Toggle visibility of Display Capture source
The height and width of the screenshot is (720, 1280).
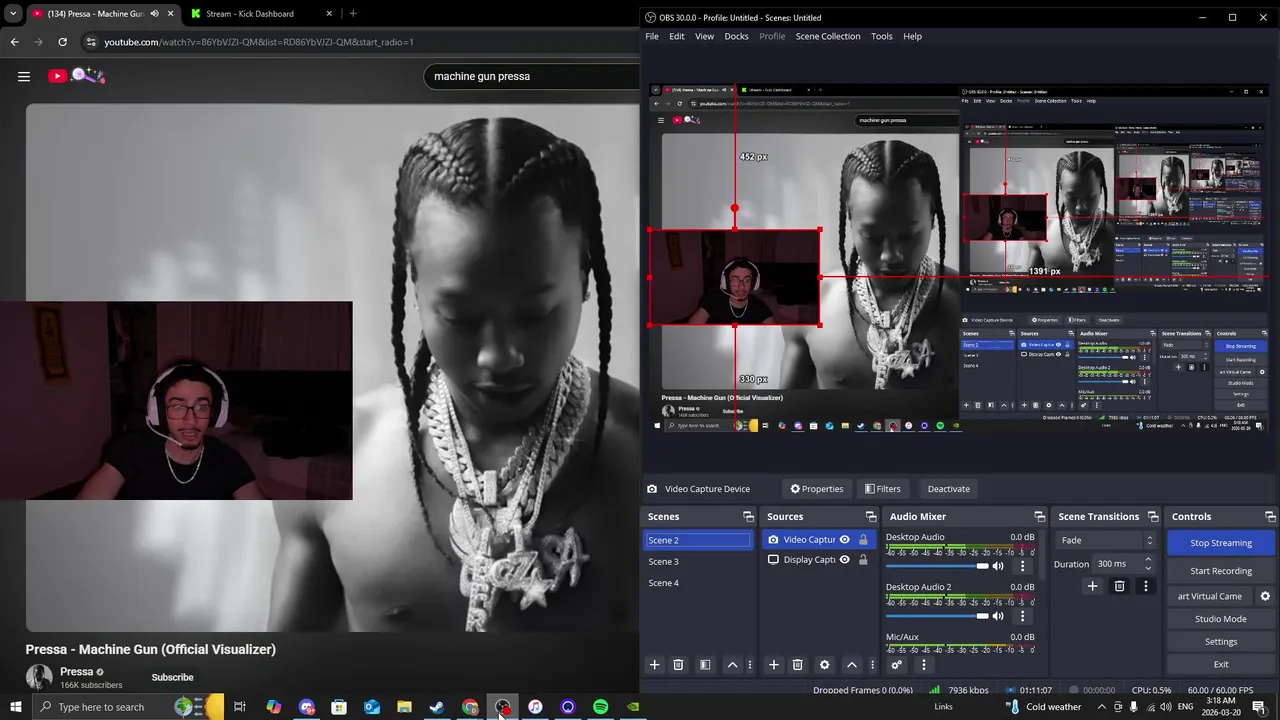pyautogui.click(x=844, y=560)
